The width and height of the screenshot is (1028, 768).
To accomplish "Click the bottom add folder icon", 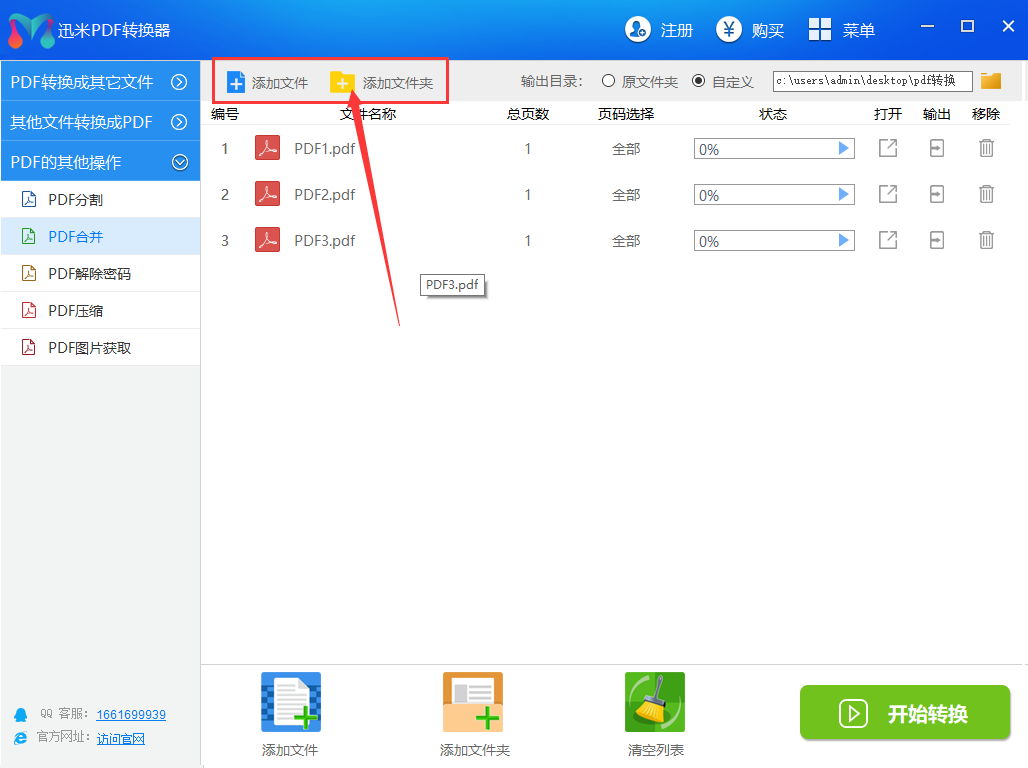I will coord(473,702).
